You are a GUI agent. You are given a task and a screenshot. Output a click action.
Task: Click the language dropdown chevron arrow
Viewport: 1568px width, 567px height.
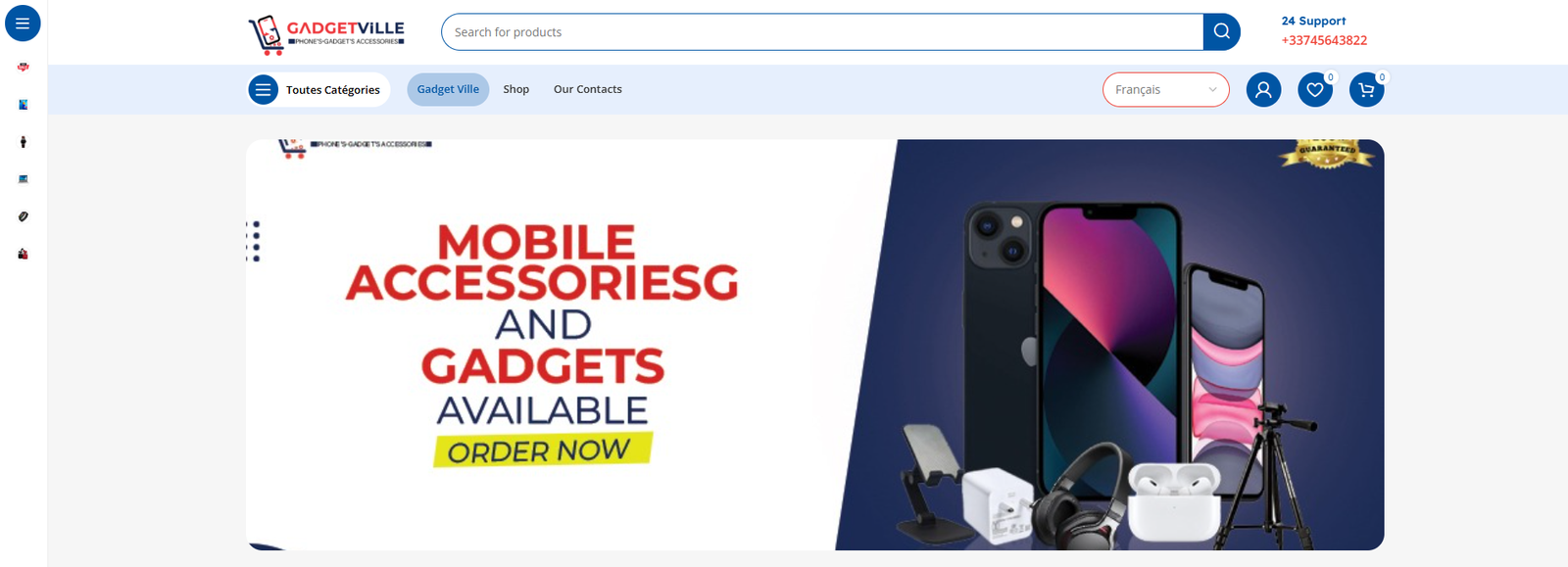tap(1212, 90)
